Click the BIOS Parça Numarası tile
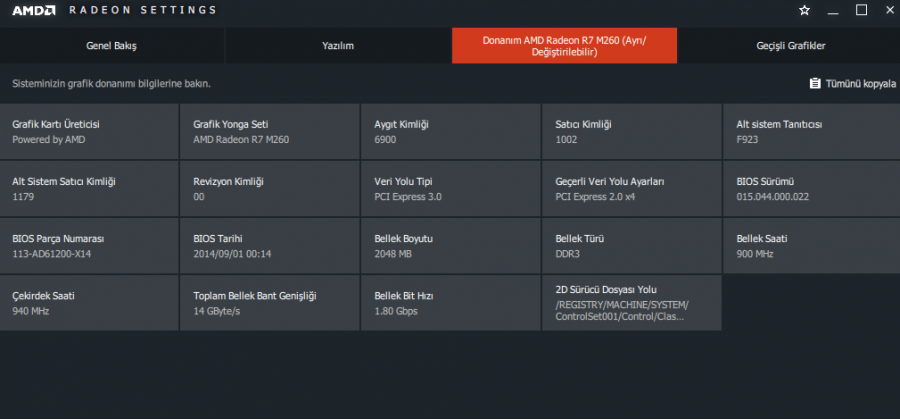The image size is (900, 419). 90,246
